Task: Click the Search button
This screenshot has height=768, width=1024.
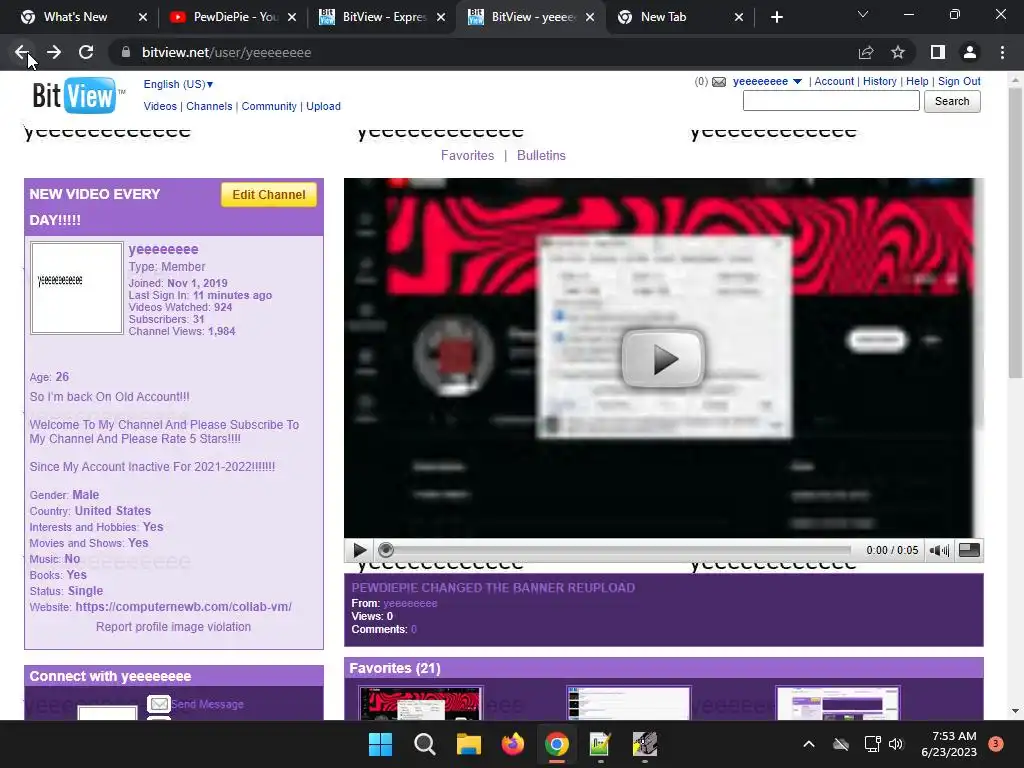Action: (x=952, y=101)
